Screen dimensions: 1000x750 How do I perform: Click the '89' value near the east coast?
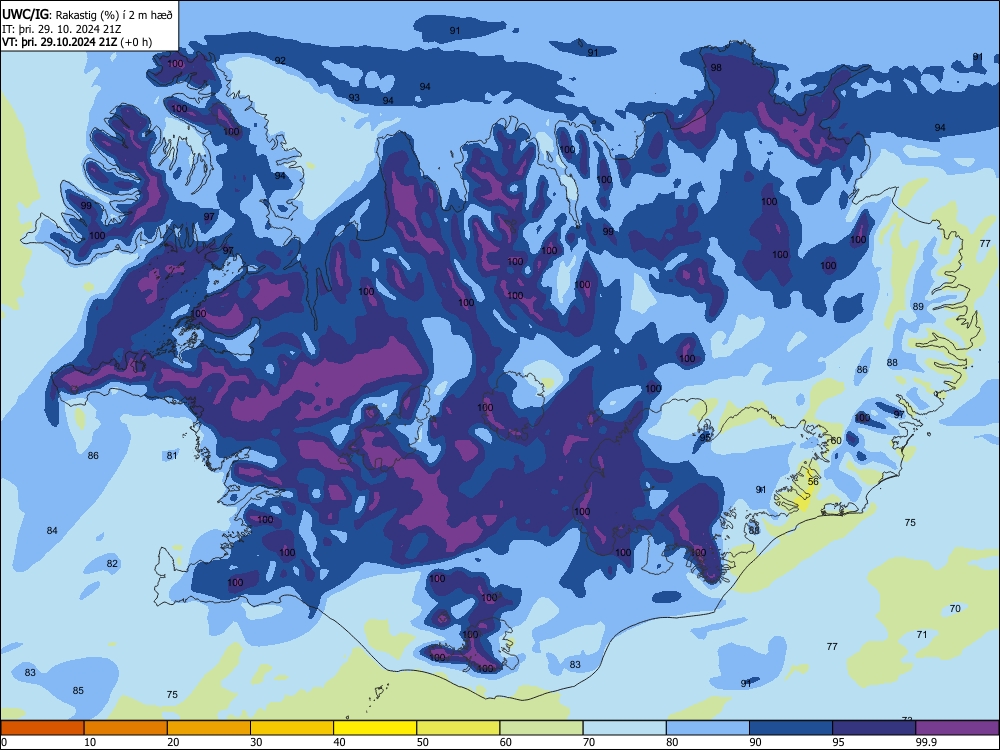918,307
